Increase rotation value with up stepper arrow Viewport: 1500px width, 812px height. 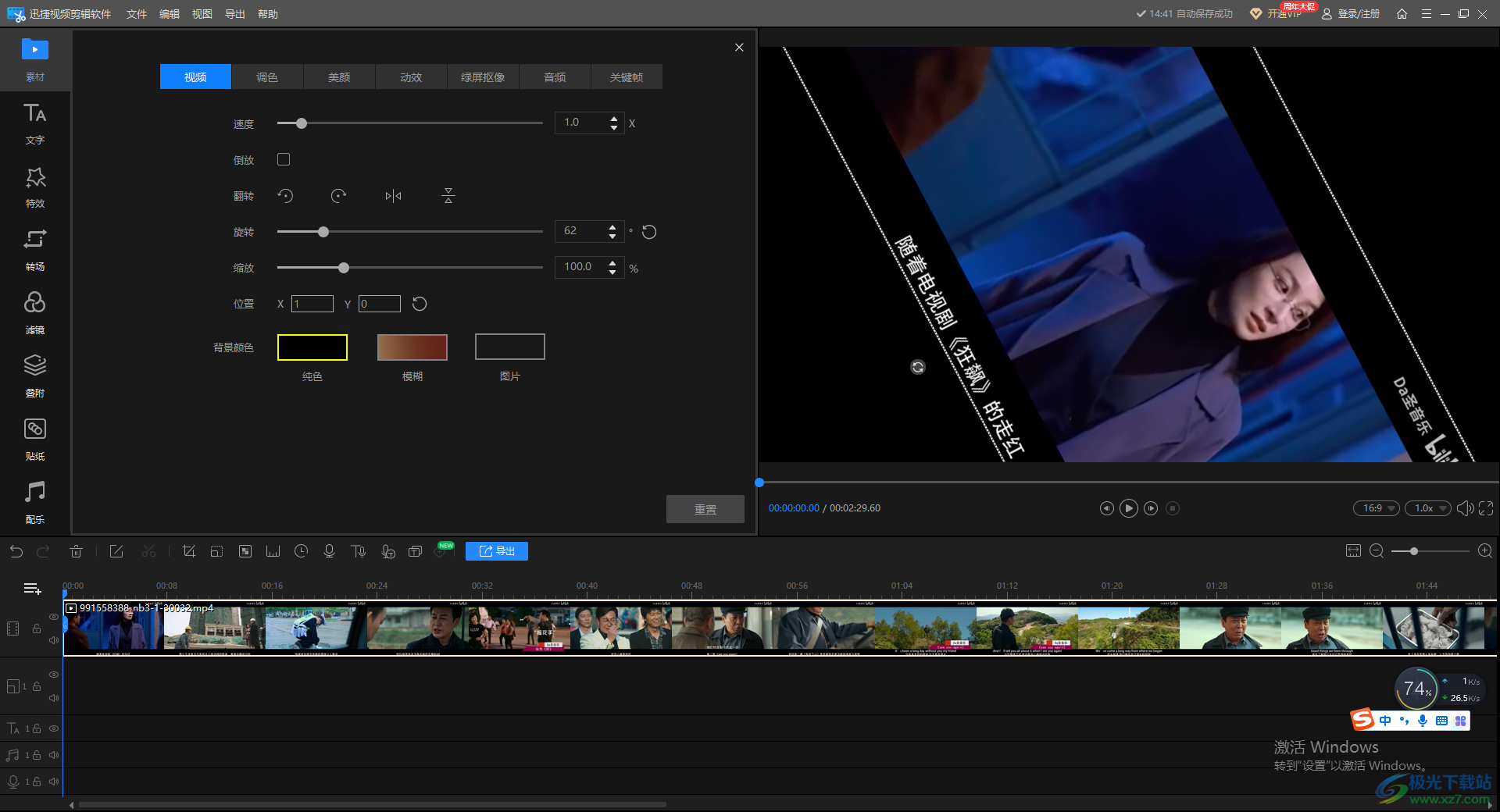(612, 227)
